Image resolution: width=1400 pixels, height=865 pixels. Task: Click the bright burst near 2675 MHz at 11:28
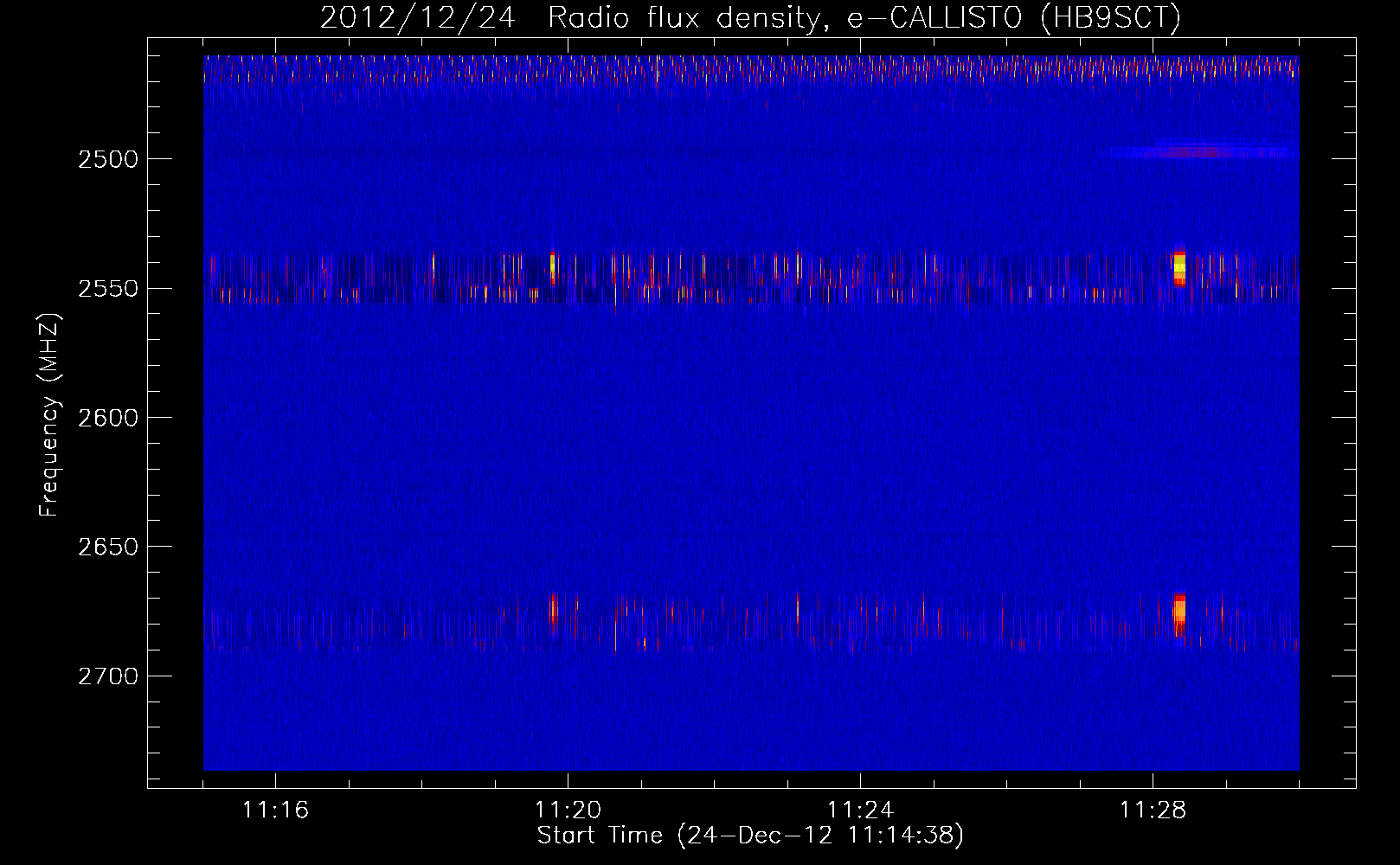1179,613
